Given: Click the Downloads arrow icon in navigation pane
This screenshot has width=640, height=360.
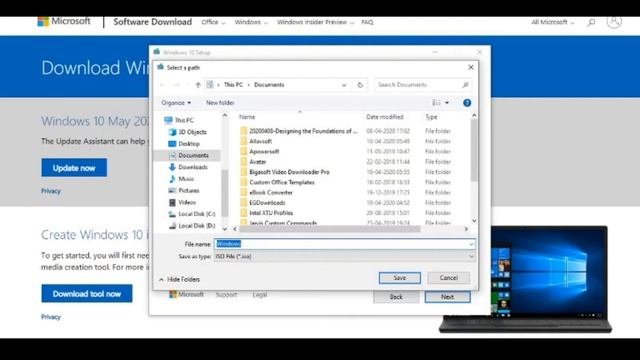Looking at the screenshot, I should [x=172, y=167].
